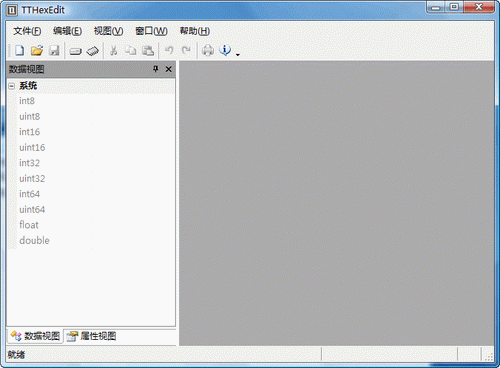
Task: Close the TTHexEdit window
Action: pos(478,7)
